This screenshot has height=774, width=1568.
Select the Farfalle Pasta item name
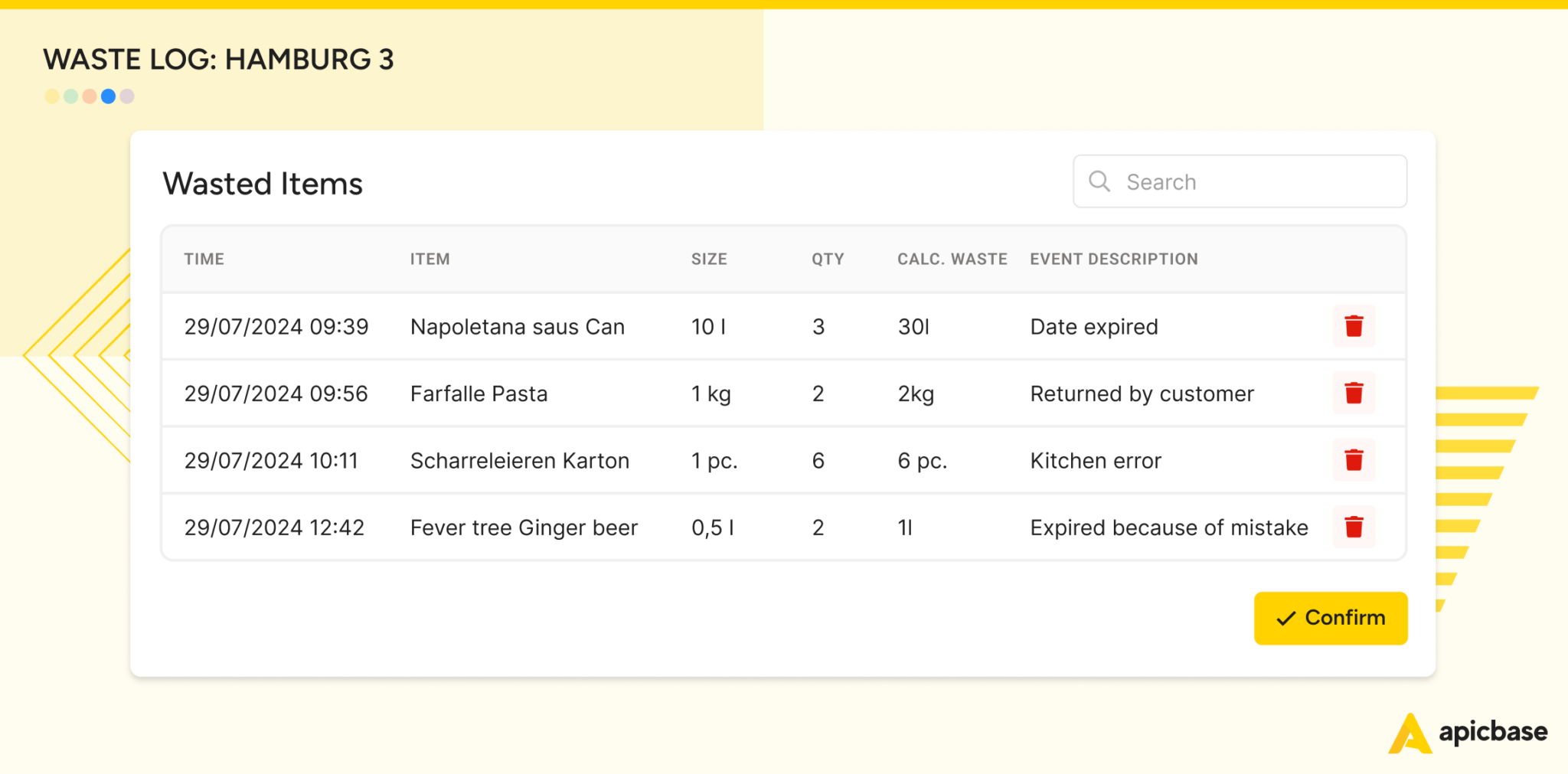coord(479,394)
